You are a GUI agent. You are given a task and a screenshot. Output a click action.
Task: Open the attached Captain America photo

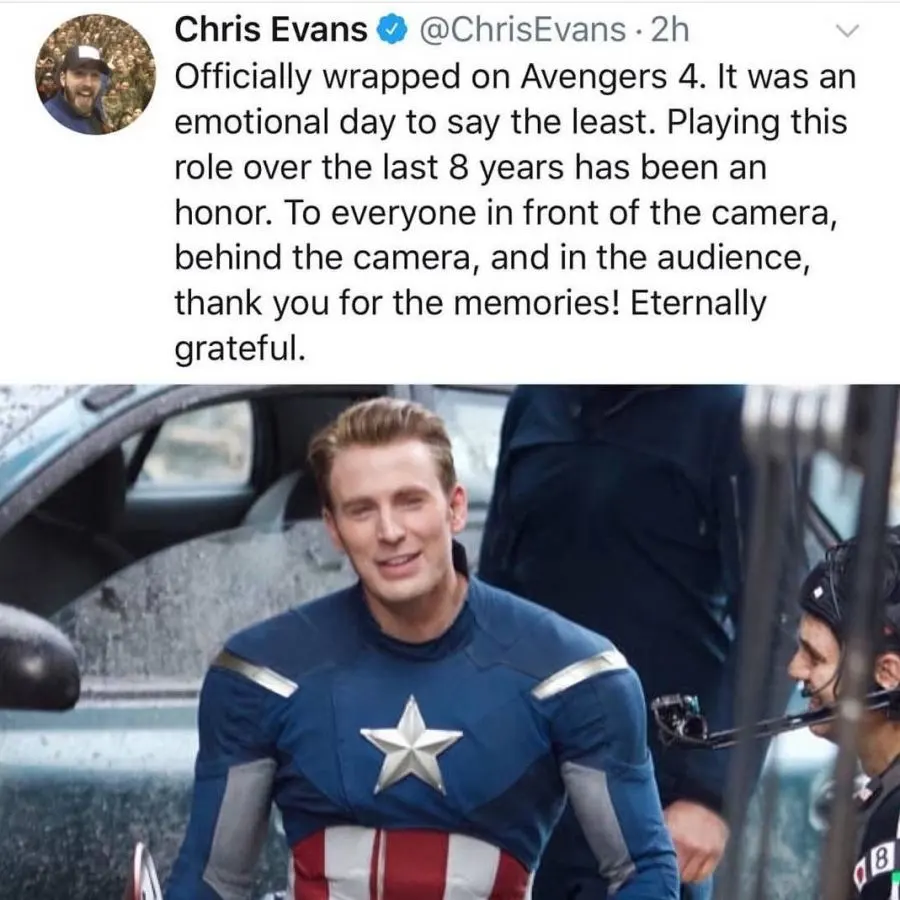click(x=450, y=642)
